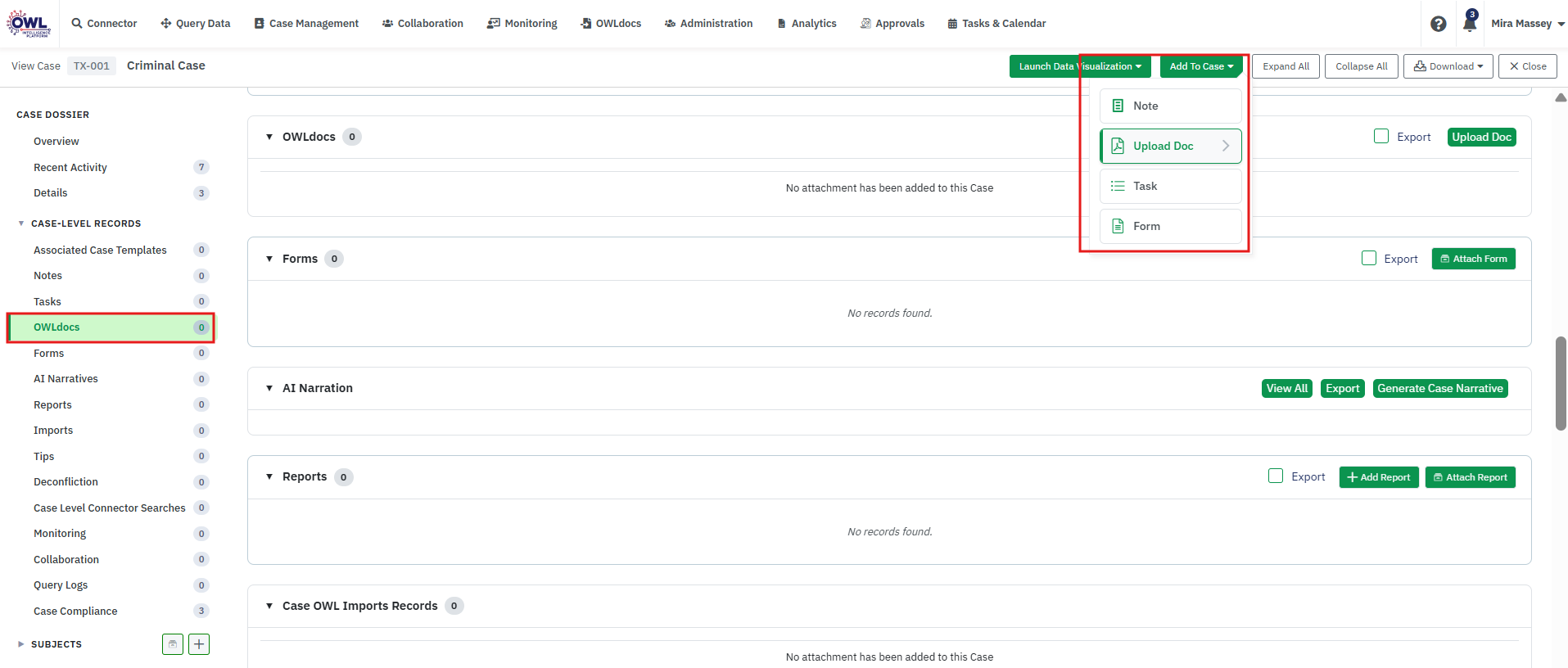Viewport: 1568px width, 668px height.
Task: Tick the Export checkbox in Forms section
Action: [1369, 259]
